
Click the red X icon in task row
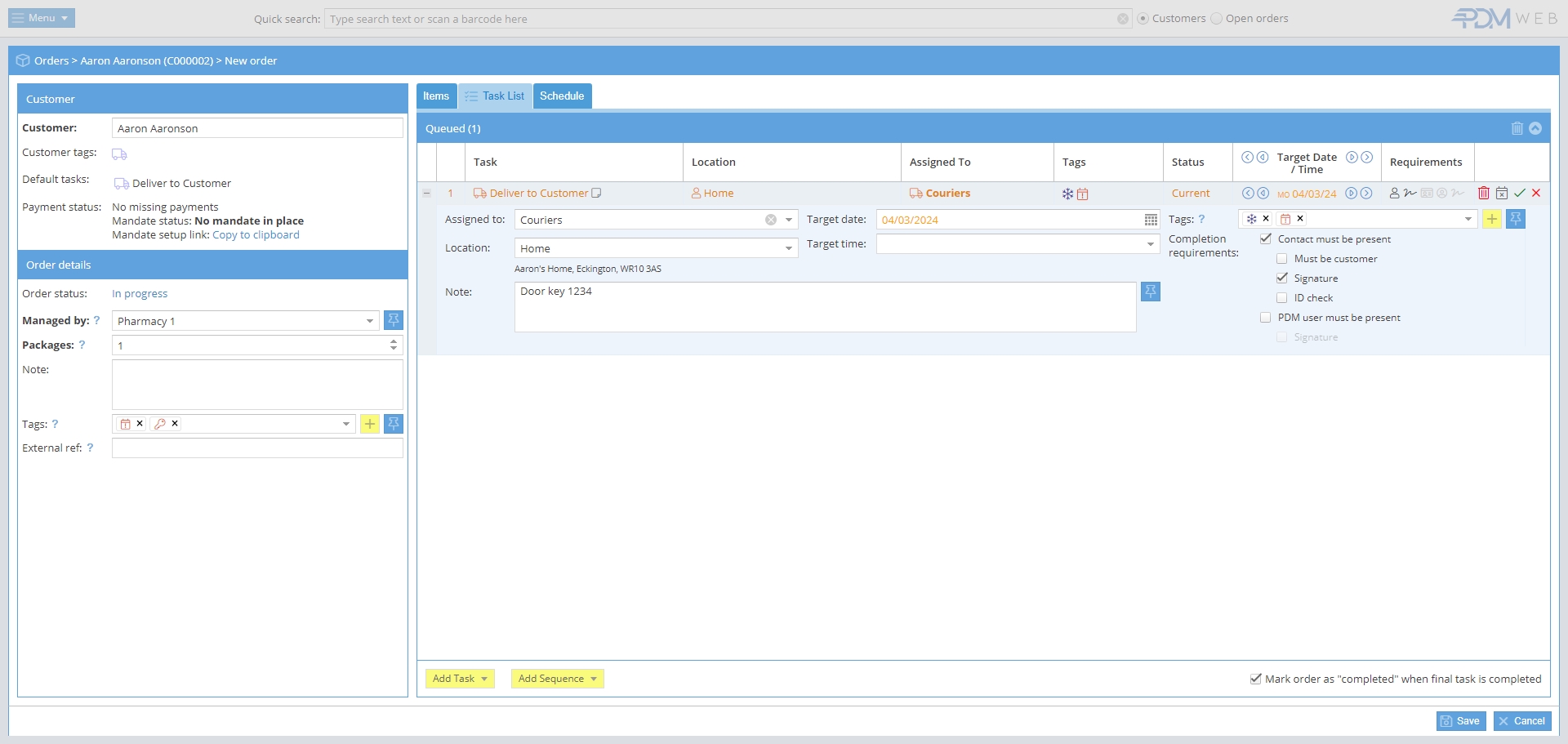tap(1536, 194)
